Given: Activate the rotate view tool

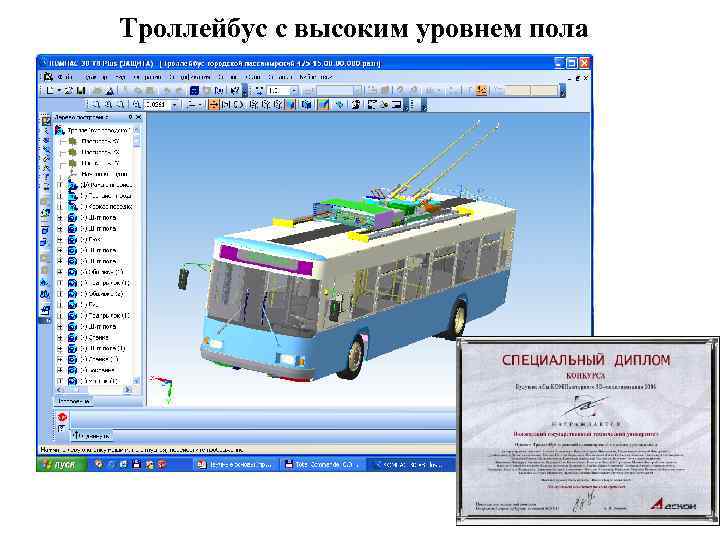Looking at the screenshot, I should [x=238, y=105].
